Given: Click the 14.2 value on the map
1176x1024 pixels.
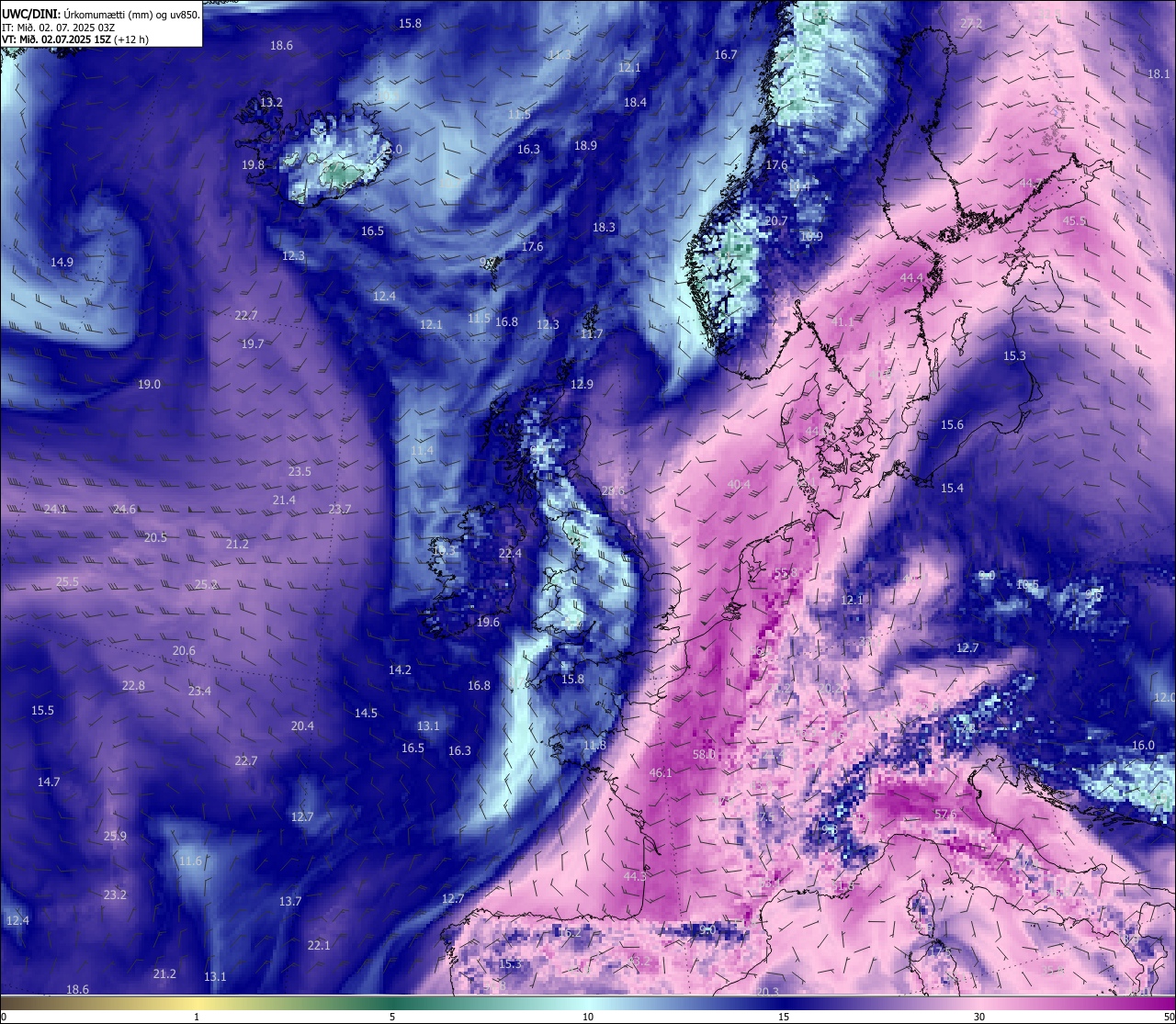Looking at the screenshot, I should click(x=400, y=670).
